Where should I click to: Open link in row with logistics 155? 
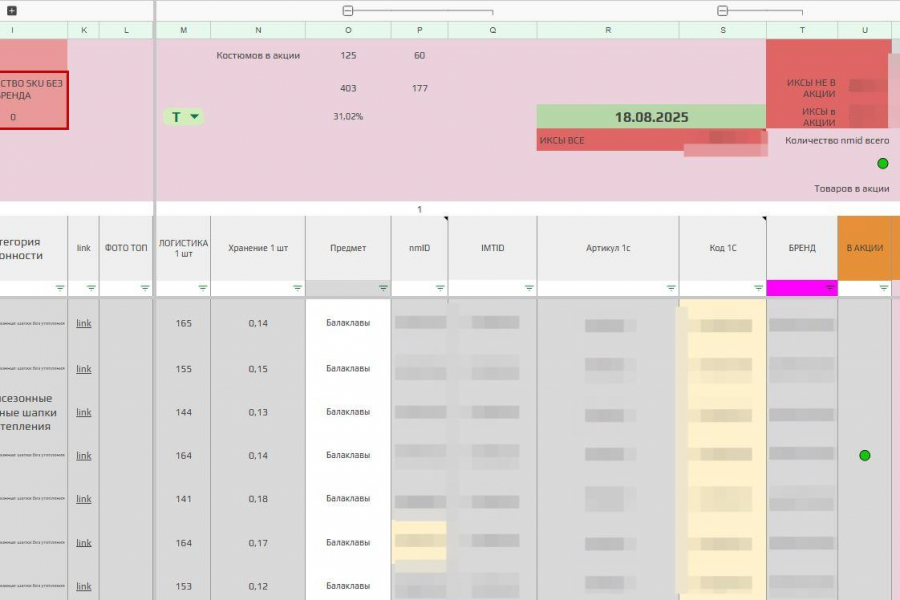tap(84, 369)
